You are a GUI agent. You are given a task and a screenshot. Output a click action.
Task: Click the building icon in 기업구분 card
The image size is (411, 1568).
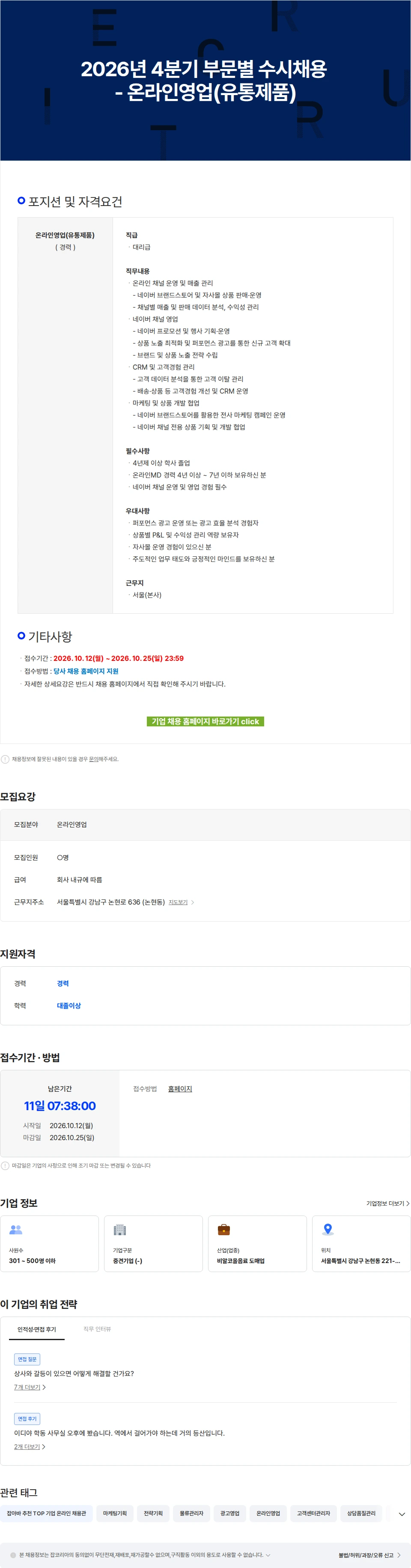(120, 1230)
